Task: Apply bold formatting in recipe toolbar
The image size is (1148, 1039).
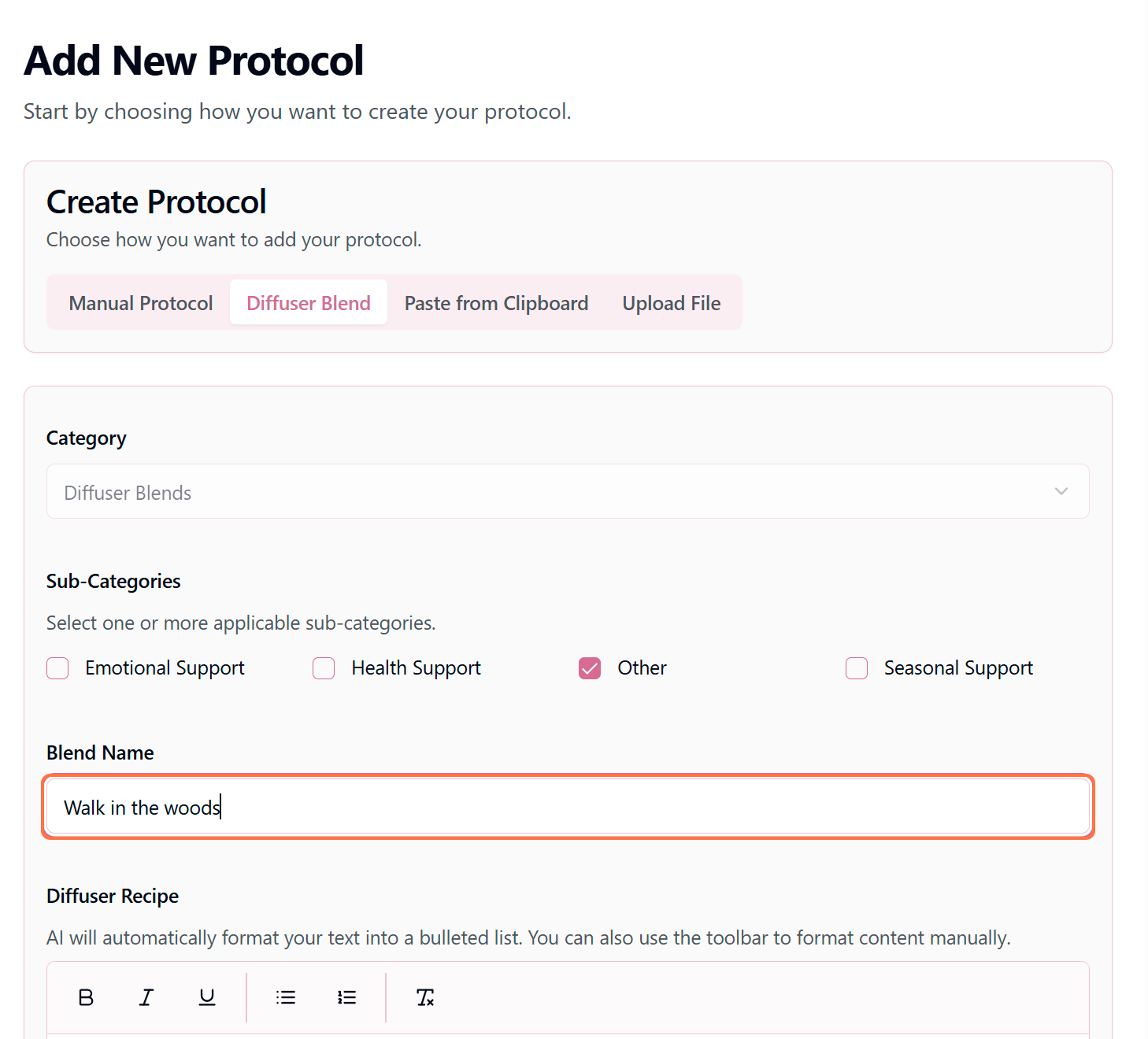Action: [x=87, y=997]
